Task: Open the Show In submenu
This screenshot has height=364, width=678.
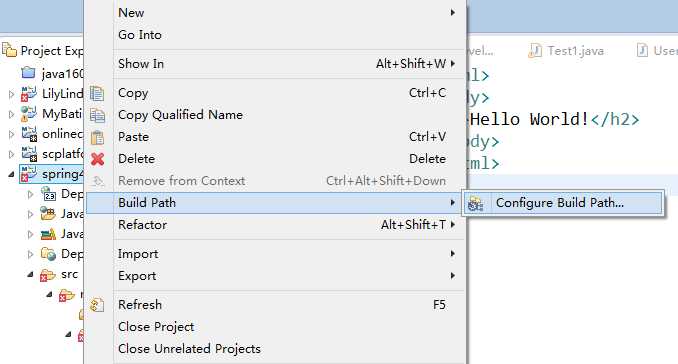Action: 275,64
